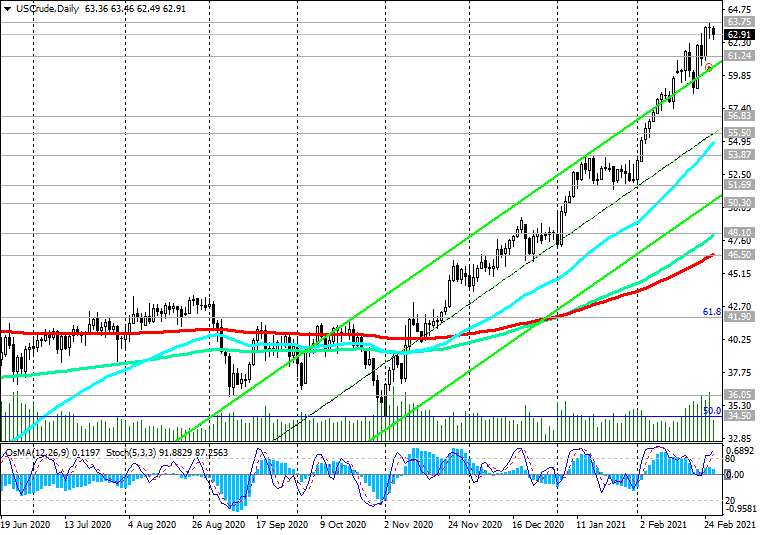Click the 63.75 price level label
The height and width of the screenshot is (535, 762).
pyautogui.click(x=739, y=22)
